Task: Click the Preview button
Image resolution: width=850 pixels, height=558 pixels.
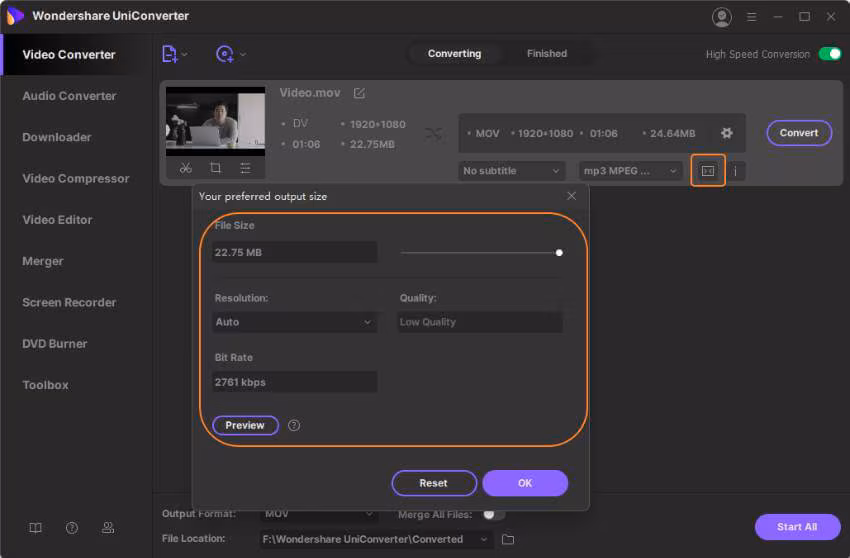Action: pyautogui.click(x=245, y=425)
